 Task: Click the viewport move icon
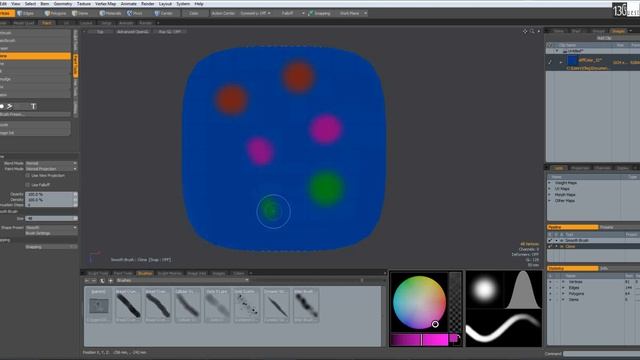tap(525, 31)
